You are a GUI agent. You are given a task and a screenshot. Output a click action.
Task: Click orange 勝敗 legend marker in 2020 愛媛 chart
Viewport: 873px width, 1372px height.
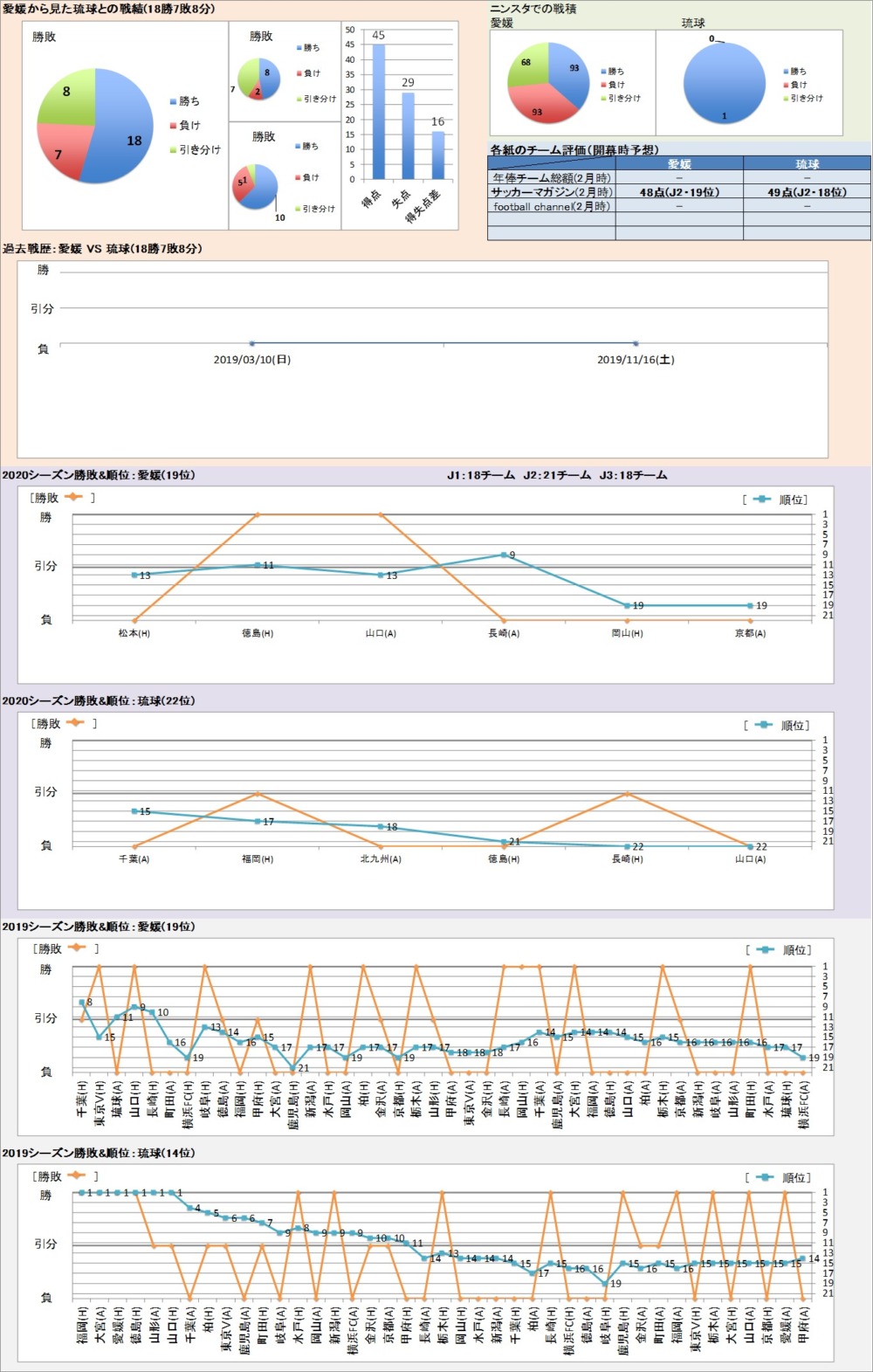[x=72, y=497]
